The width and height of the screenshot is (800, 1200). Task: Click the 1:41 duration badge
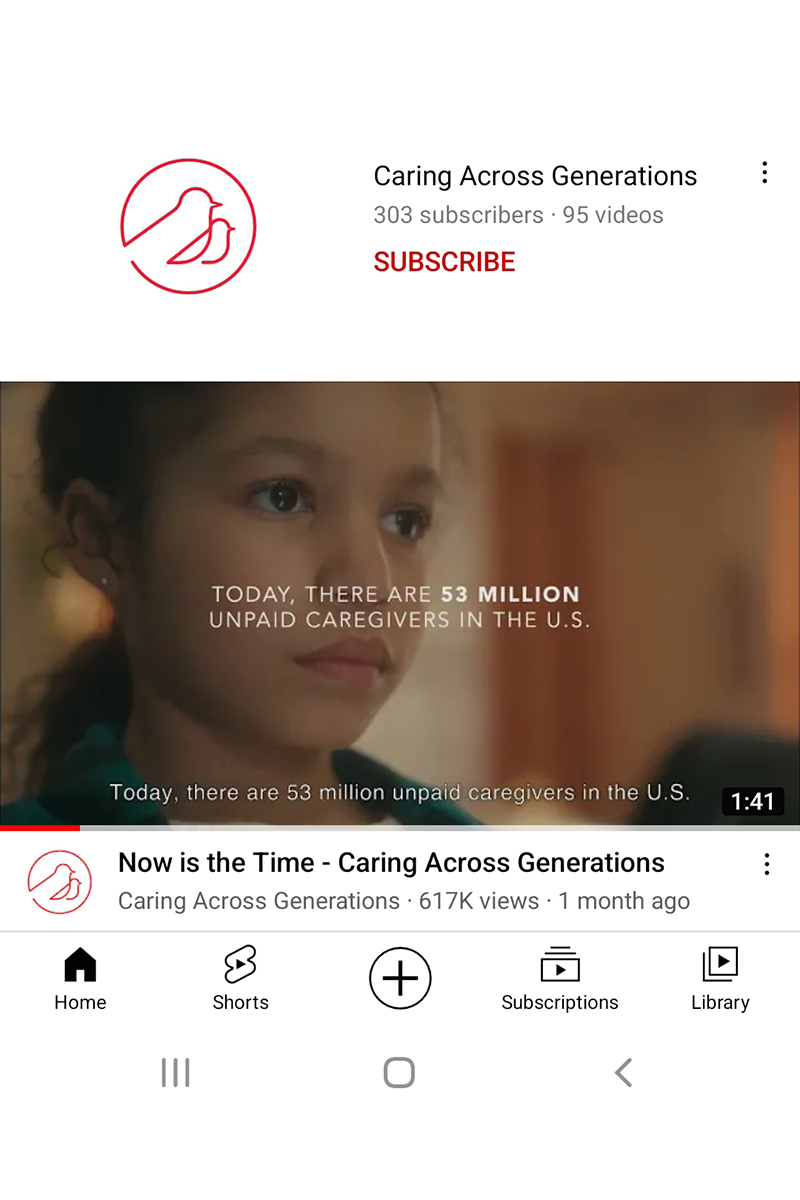(753, 801)
